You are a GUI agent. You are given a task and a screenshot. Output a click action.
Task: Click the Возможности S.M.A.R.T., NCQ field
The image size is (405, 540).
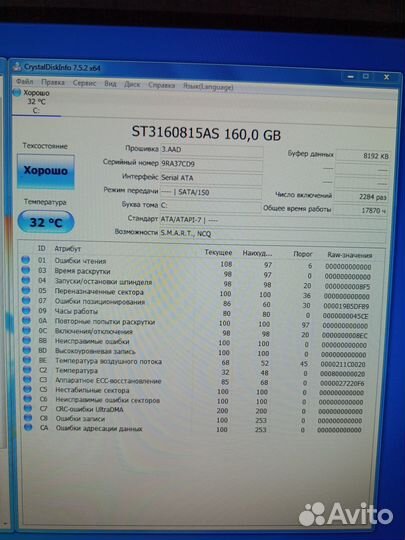point(273,235)
